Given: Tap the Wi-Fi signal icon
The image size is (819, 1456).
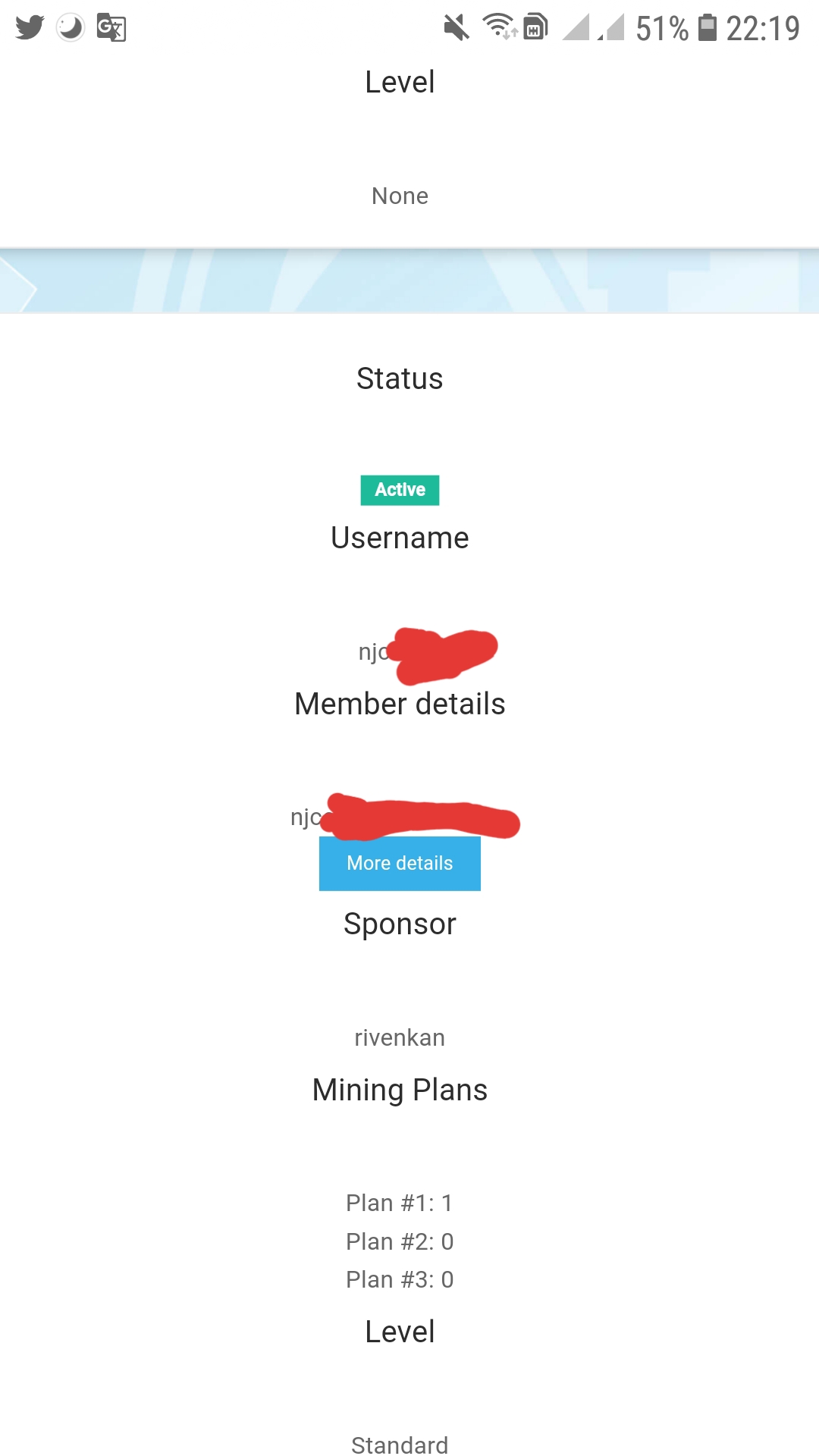Looking at the screenshot, I should 500,27.
